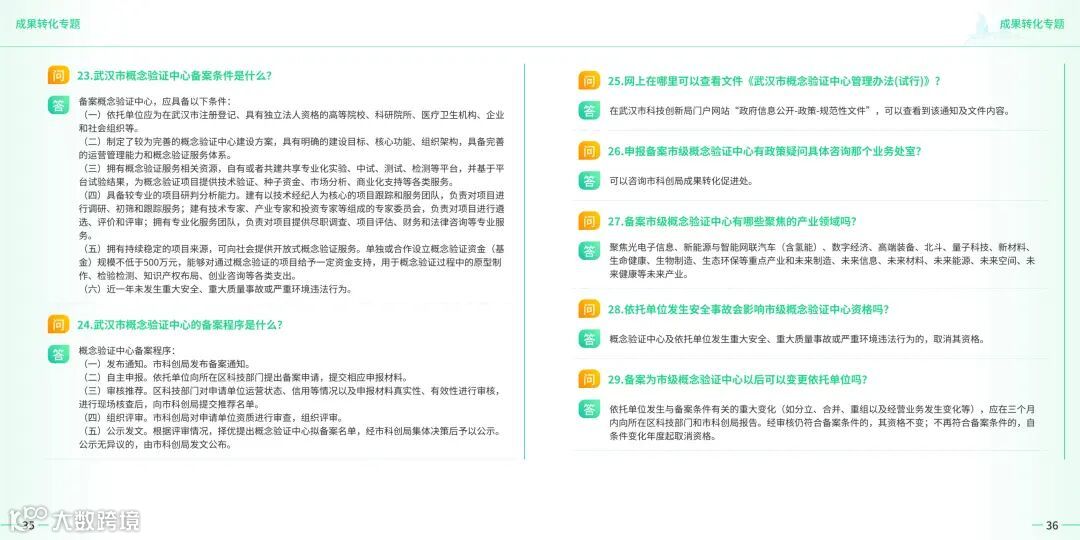Click the 答 icon under question 25
This screenshot has width=1080, height=540.
589,110
